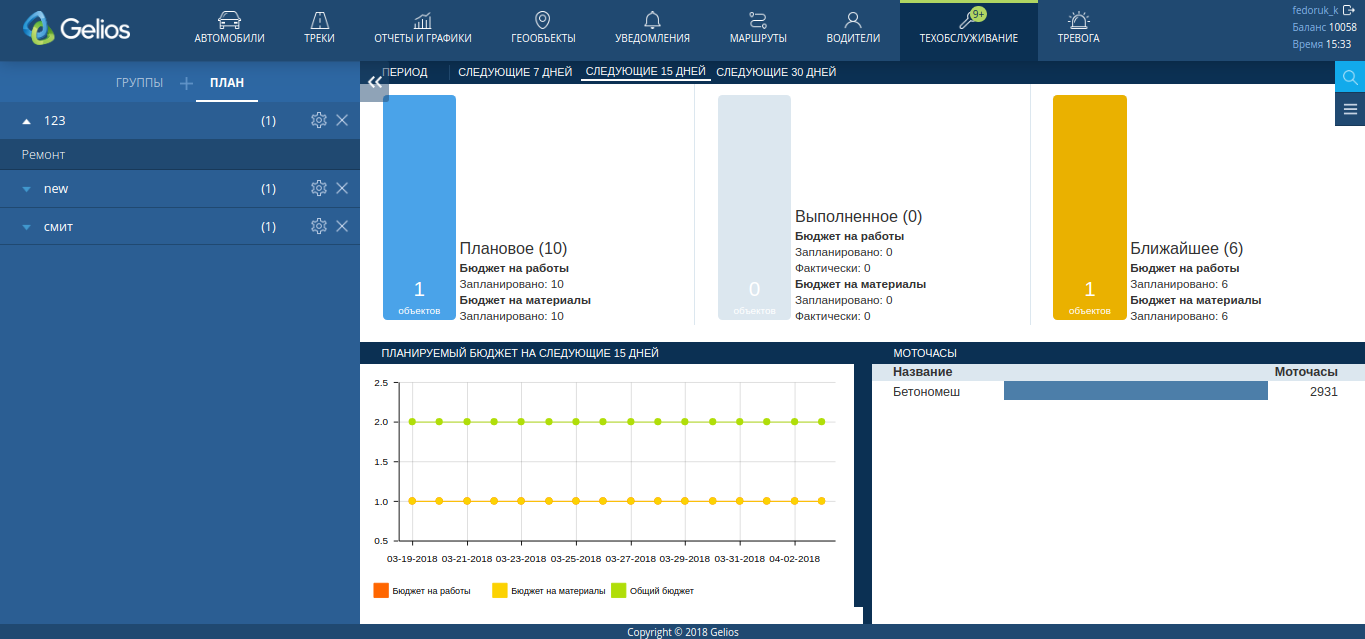Open the Треки tracks section
Viewport: 1365px width, 639px height.
click(319, 28)
